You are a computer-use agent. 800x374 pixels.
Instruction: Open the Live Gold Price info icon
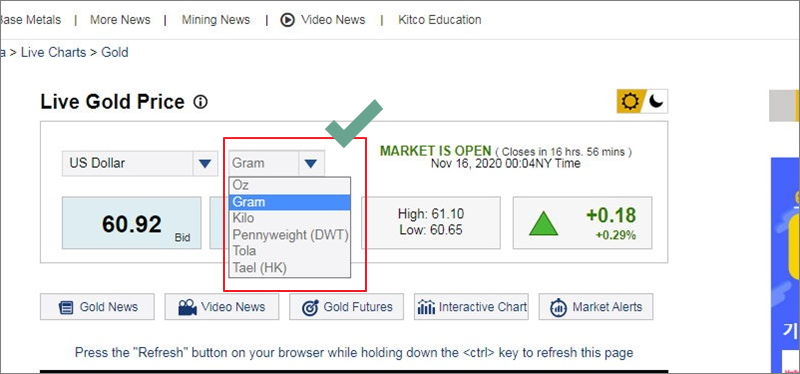click(201, 103)
